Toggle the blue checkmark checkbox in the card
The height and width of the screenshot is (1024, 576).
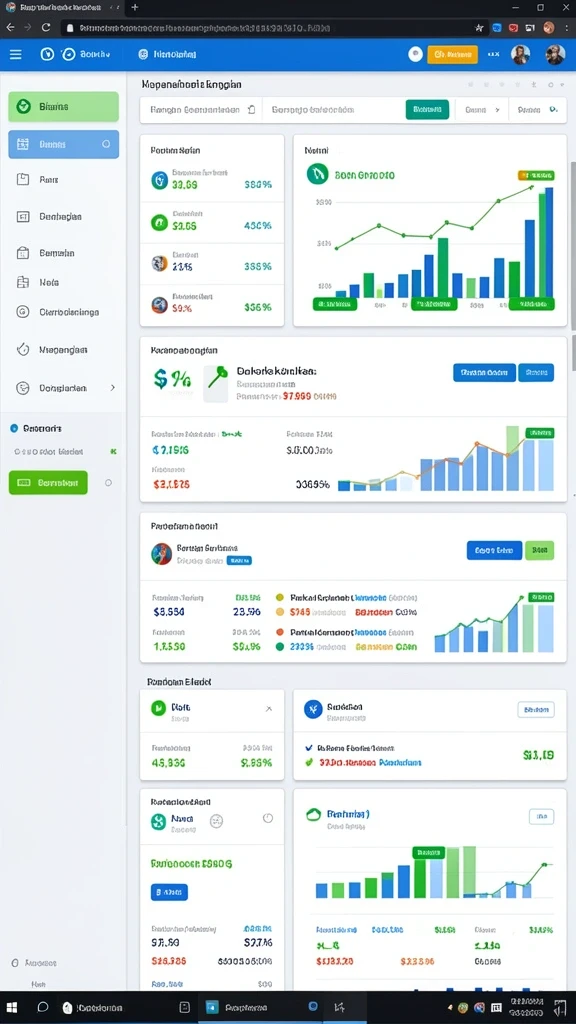[309, 748]
